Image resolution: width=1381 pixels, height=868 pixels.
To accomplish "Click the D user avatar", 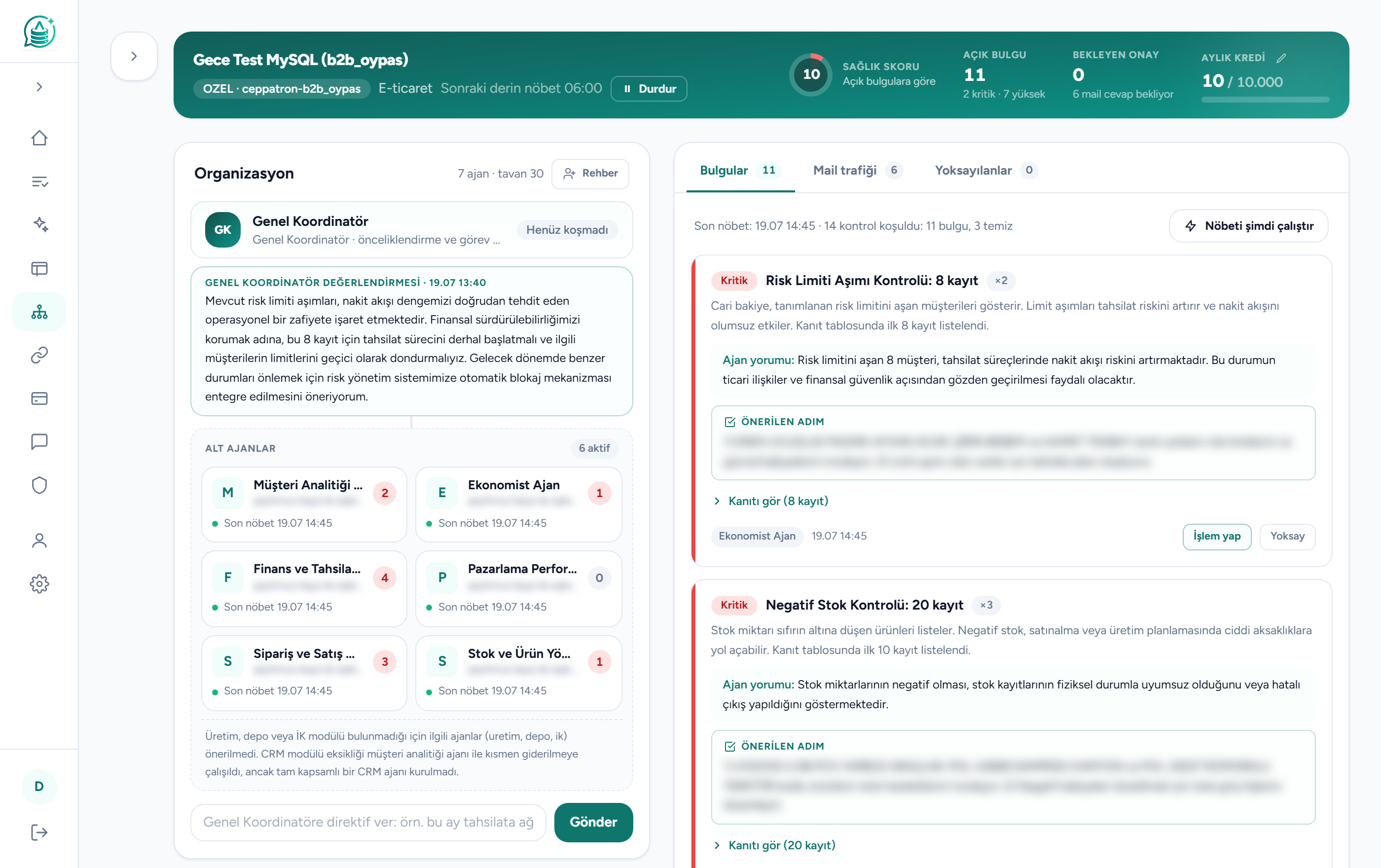I will pos(39,787).
